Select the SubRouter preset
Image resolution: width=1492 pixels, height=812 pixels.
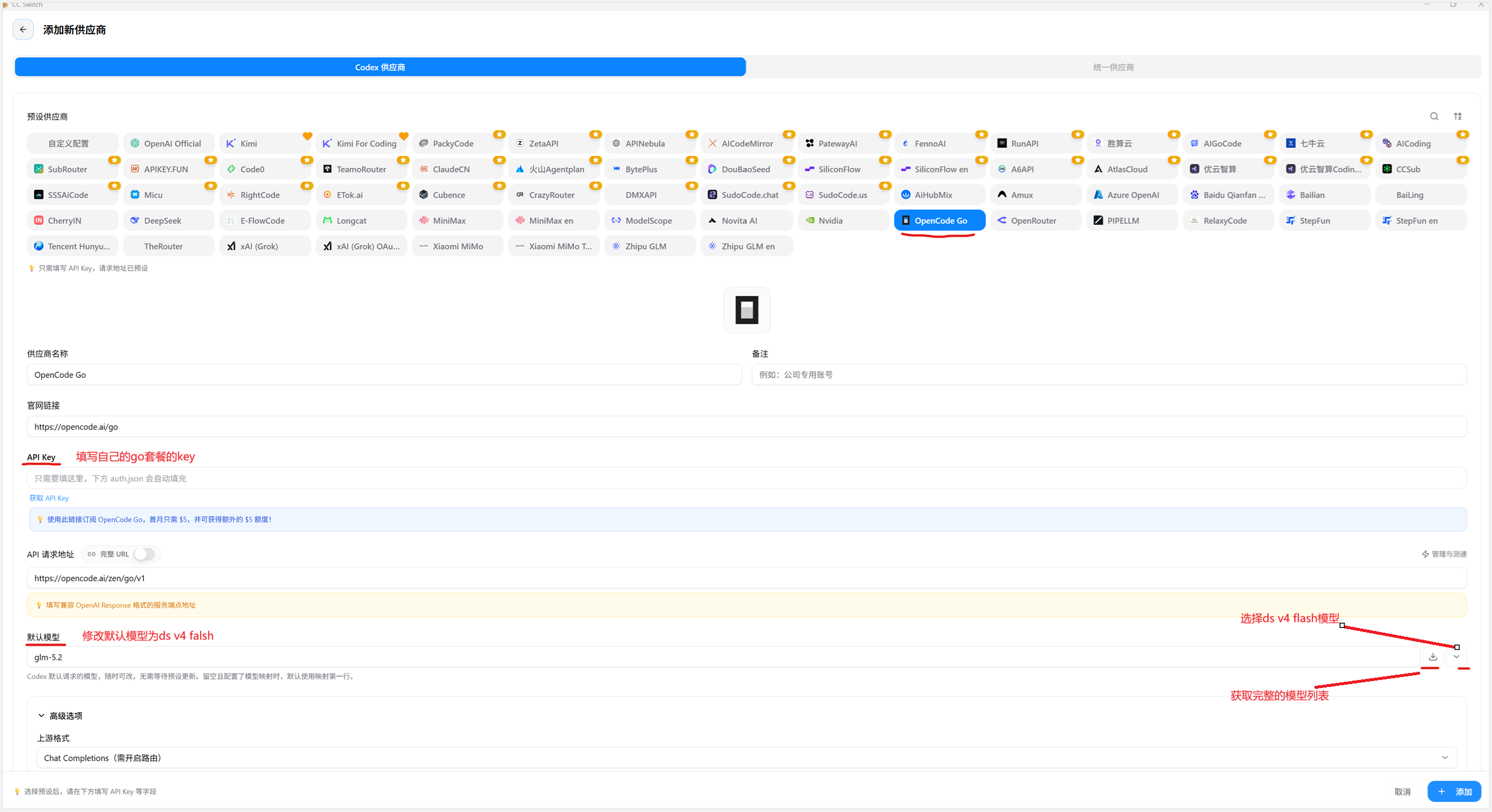[x=72, y=169]
